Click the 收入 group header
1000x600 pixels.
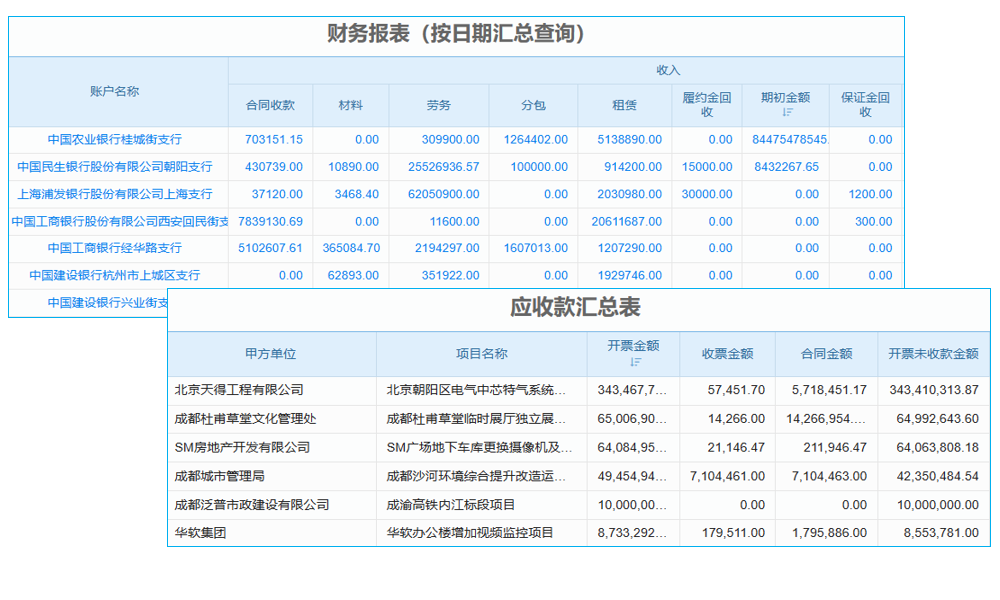point(668,69)
